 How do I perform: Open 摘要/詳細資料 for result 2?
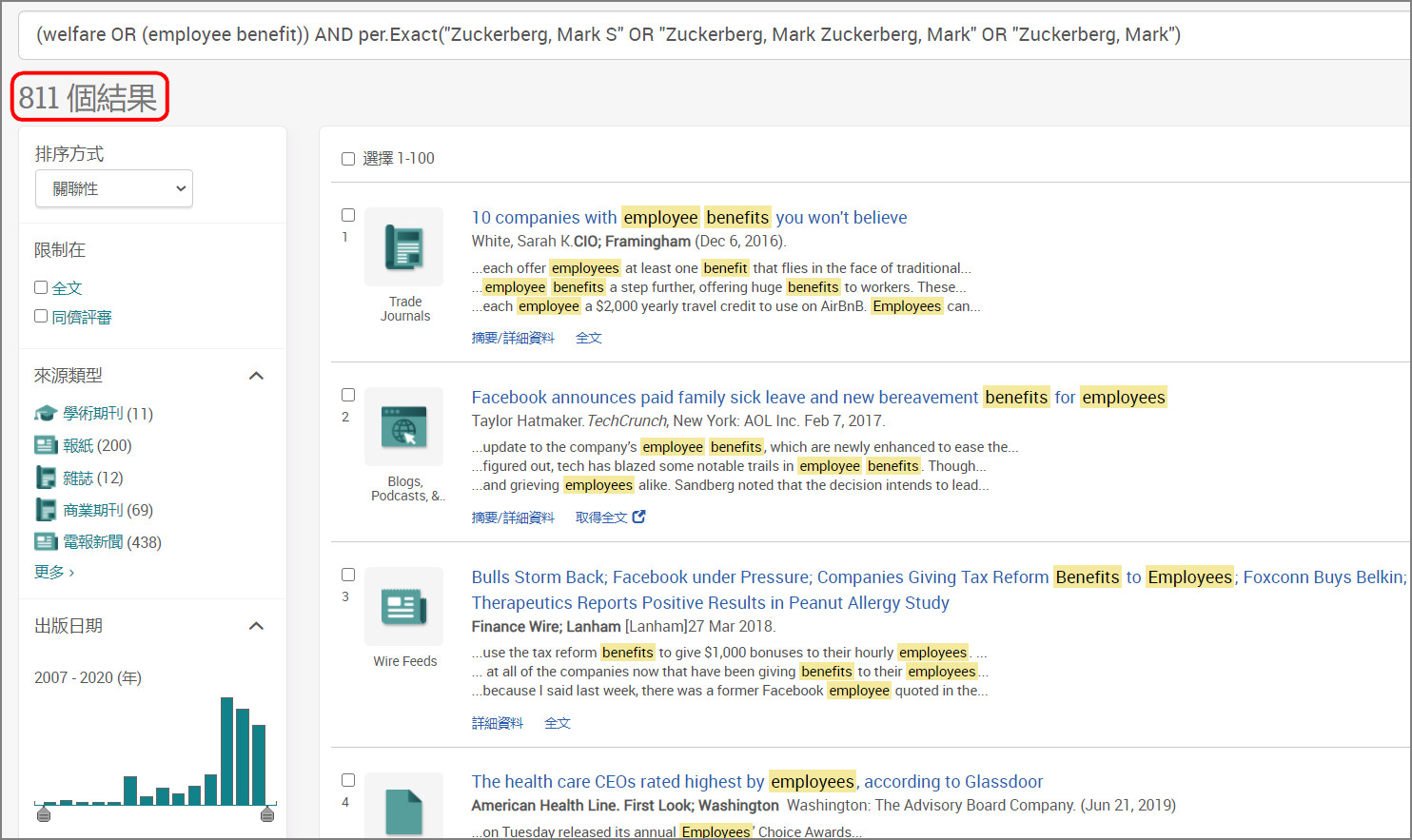coord(513,518)
